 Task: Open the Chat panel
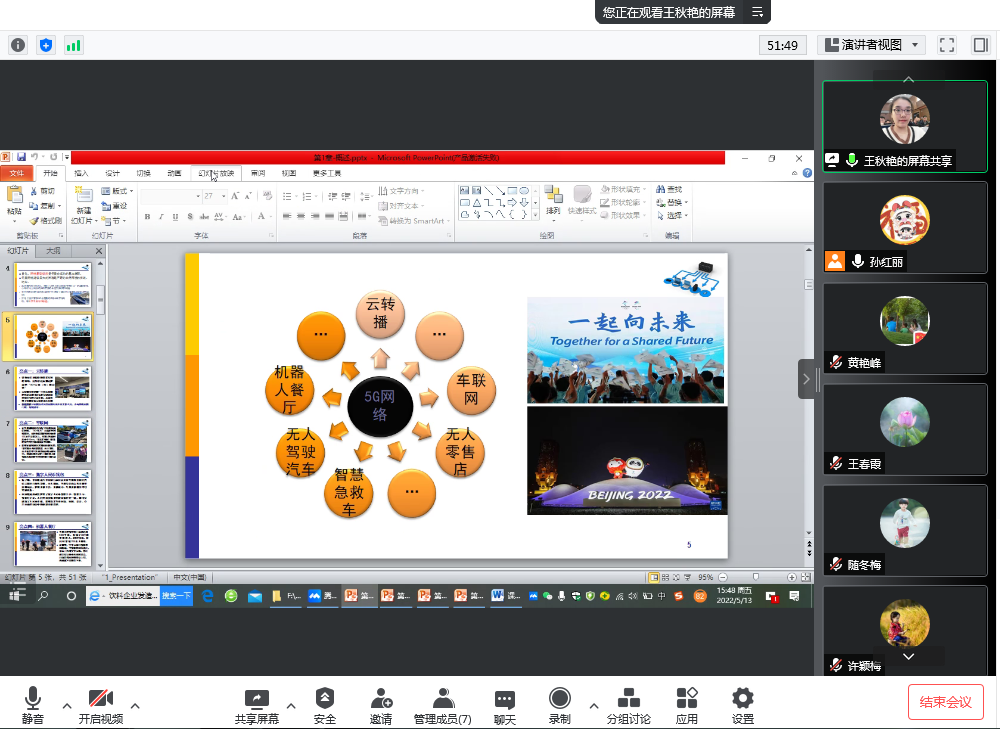504,699
